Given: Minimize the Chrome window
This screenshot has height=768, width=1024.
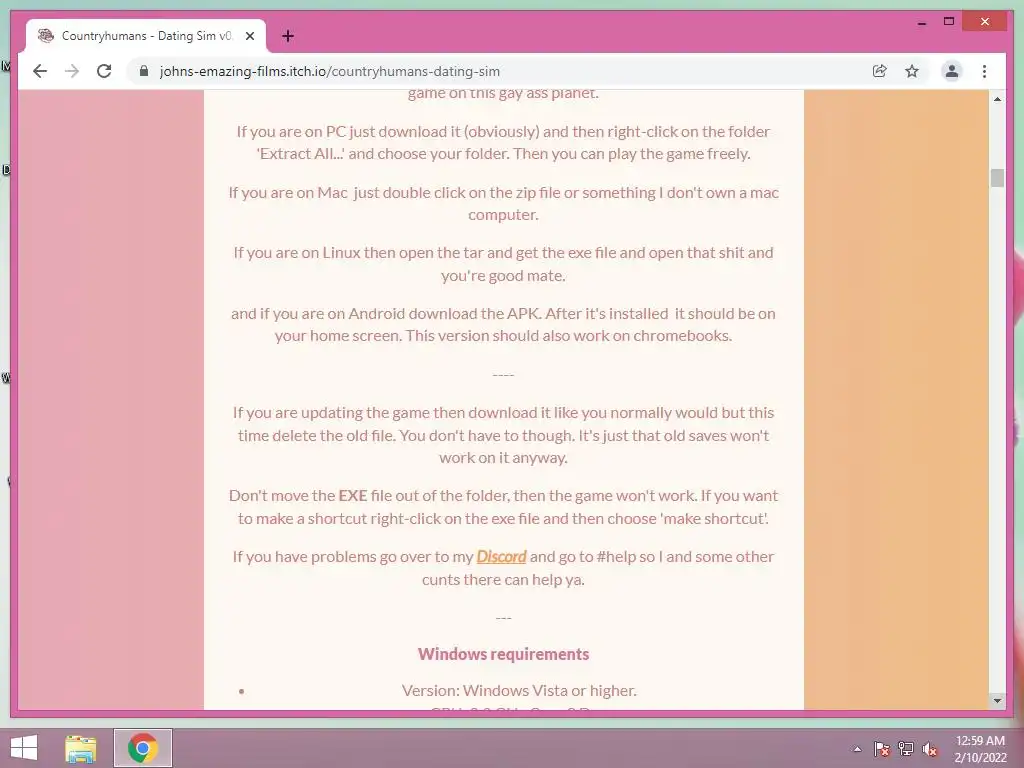Looking at the screenshot, I should (x=922, y=23).
